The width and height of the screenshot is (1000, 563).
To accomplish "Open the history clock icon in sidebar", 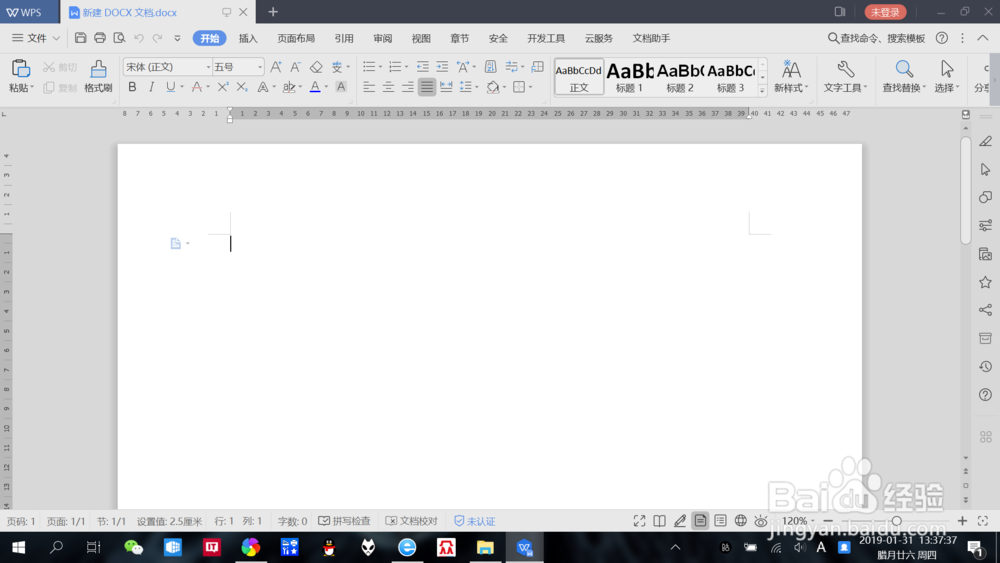I will tap(985, 367).
